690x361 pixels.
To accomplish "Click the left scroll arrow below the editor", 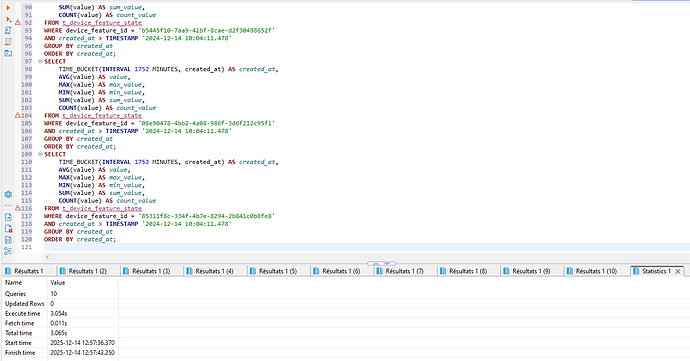I will point(48,257).
